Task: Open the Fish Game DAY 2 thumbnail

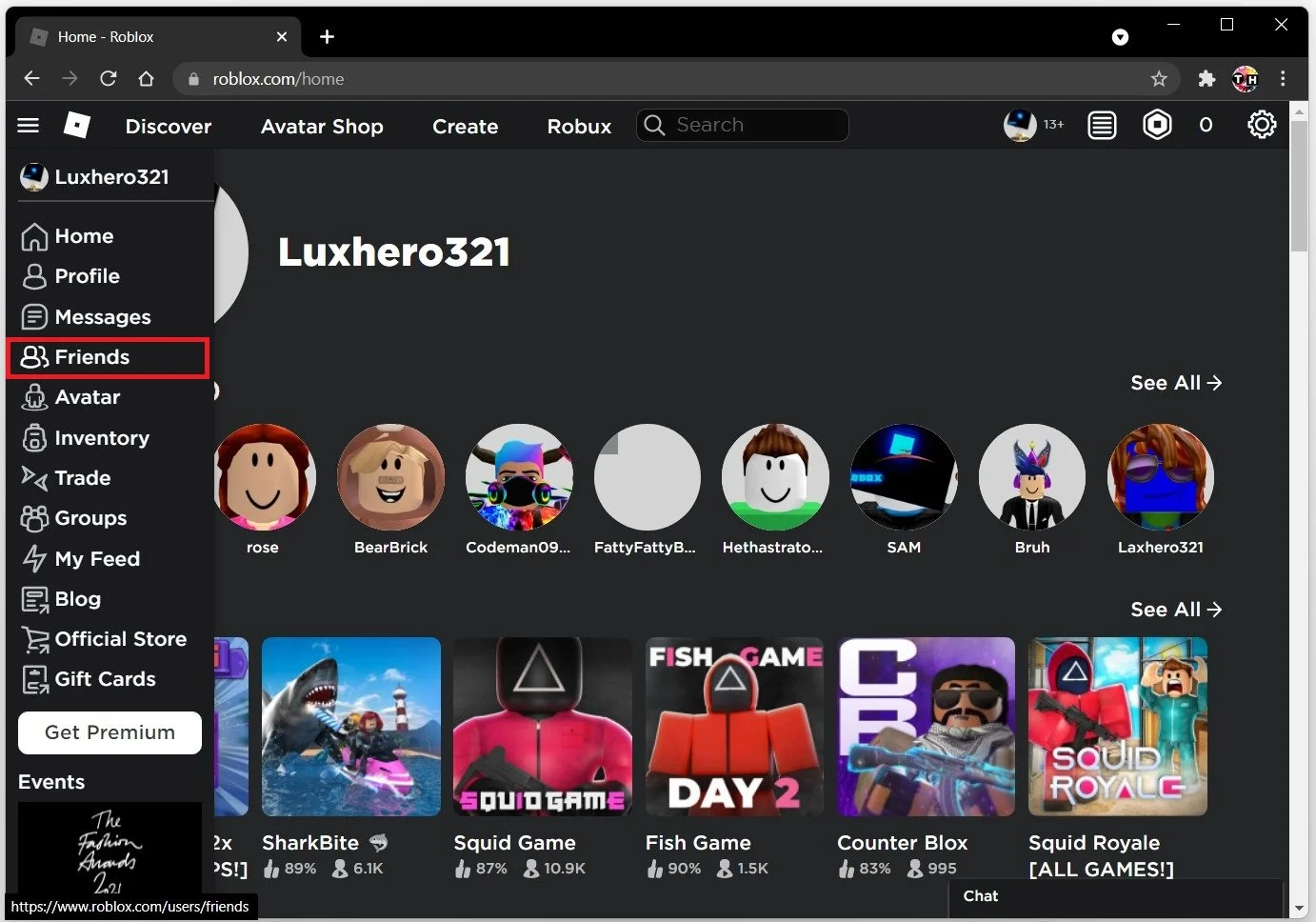Action: click(734, 727)
